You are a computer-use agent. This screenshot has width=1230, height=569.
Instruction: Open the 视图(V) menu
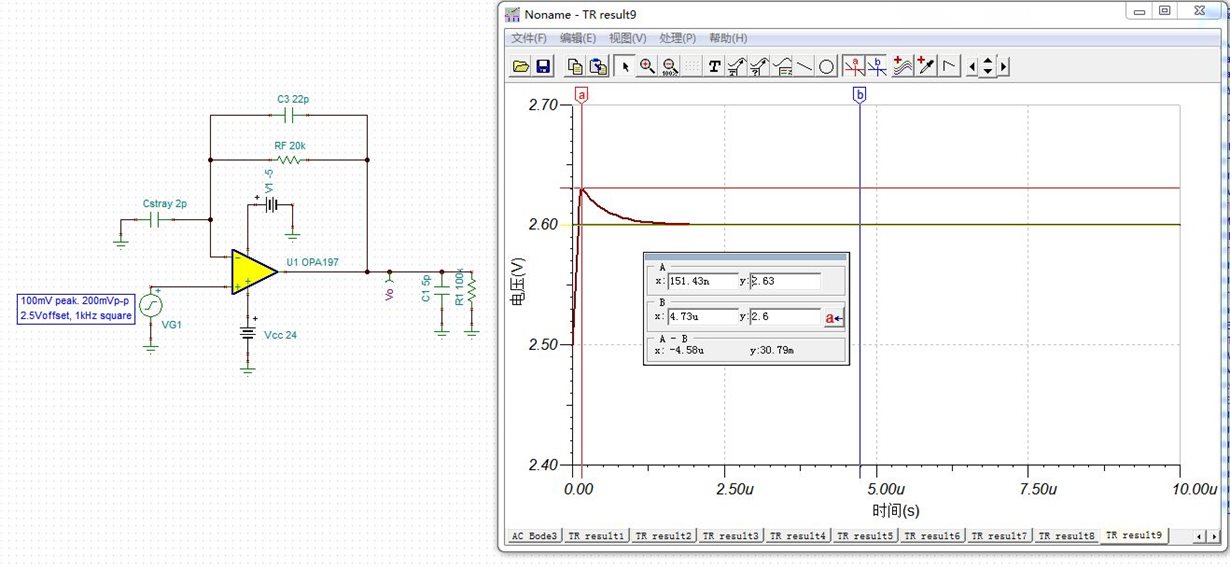(628, 38)
